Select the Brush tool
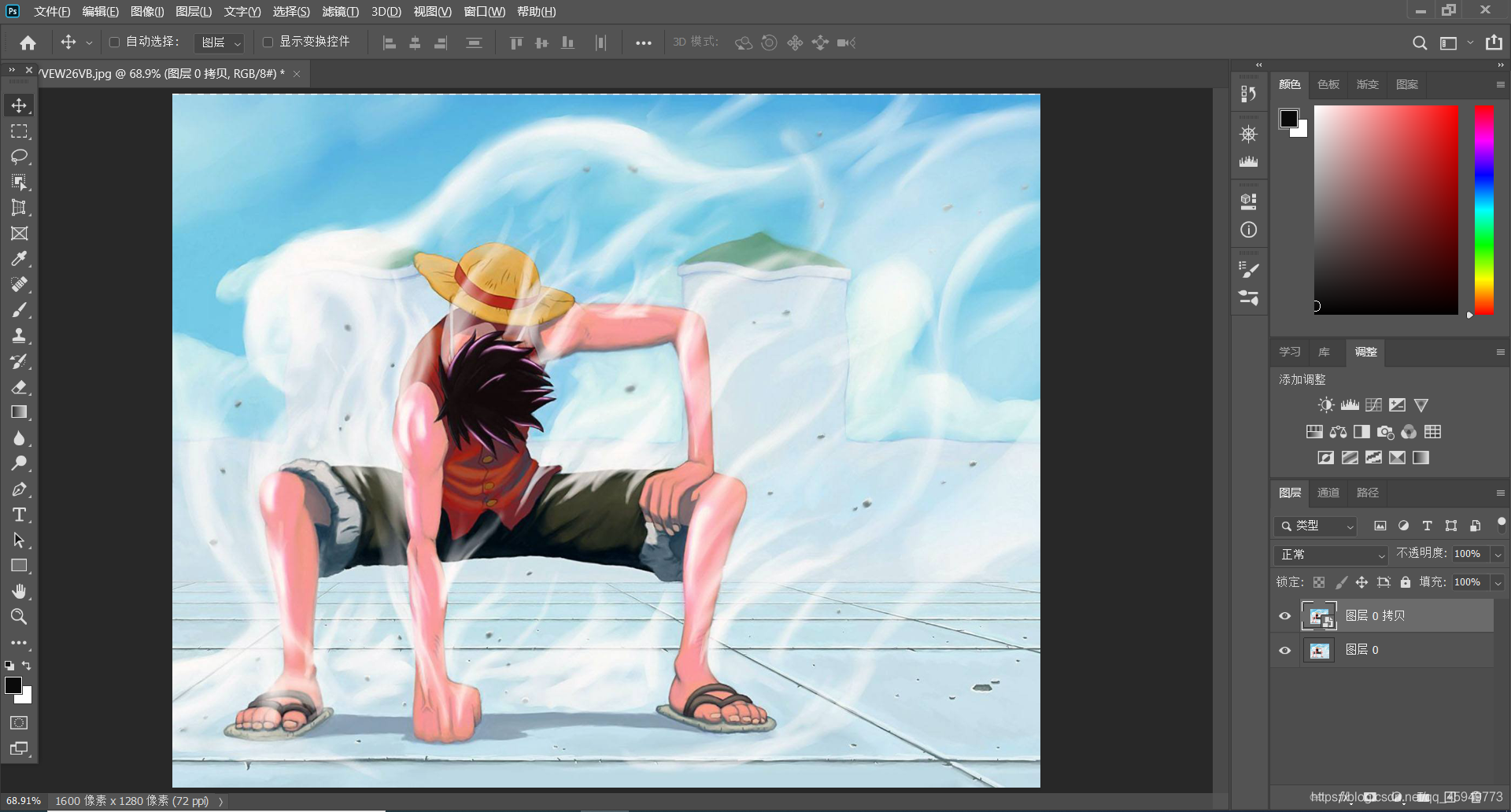 click(x=19, y=310)
